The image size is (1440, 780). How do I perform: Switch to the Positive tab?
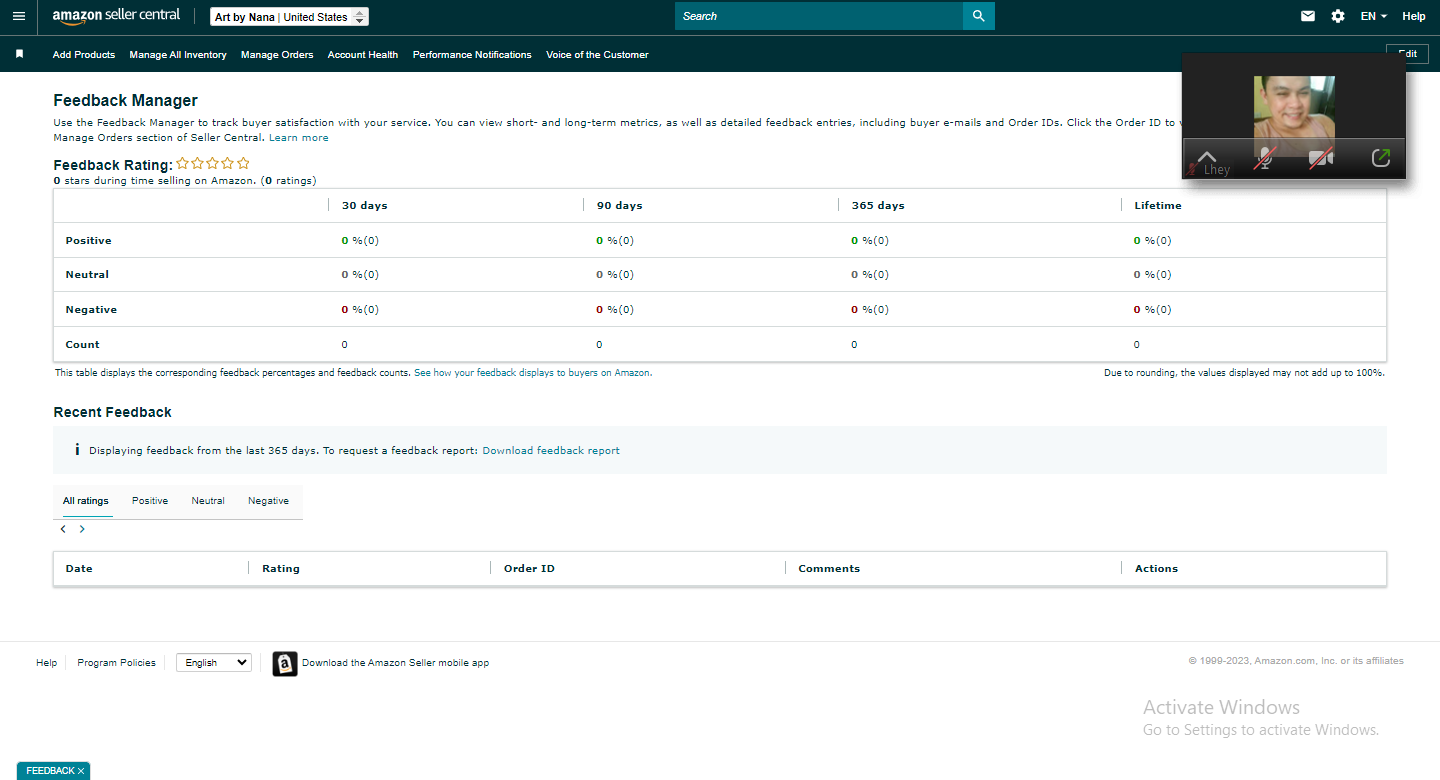150,501
